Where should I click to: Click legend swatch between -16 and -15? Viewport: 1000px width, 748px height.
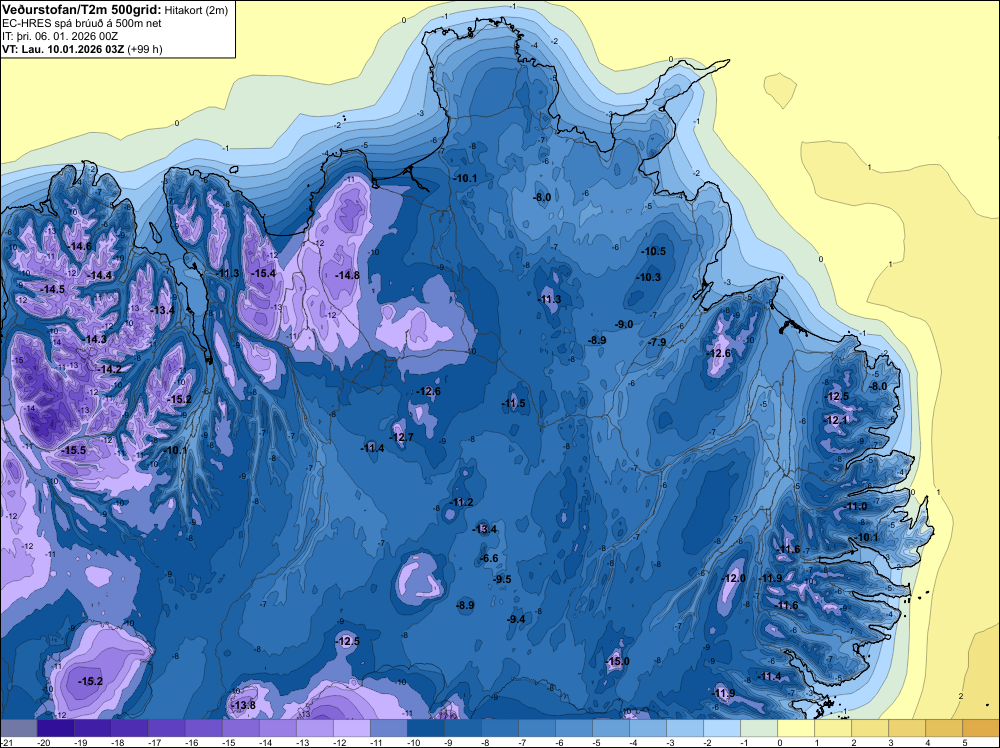pos(204,728)
